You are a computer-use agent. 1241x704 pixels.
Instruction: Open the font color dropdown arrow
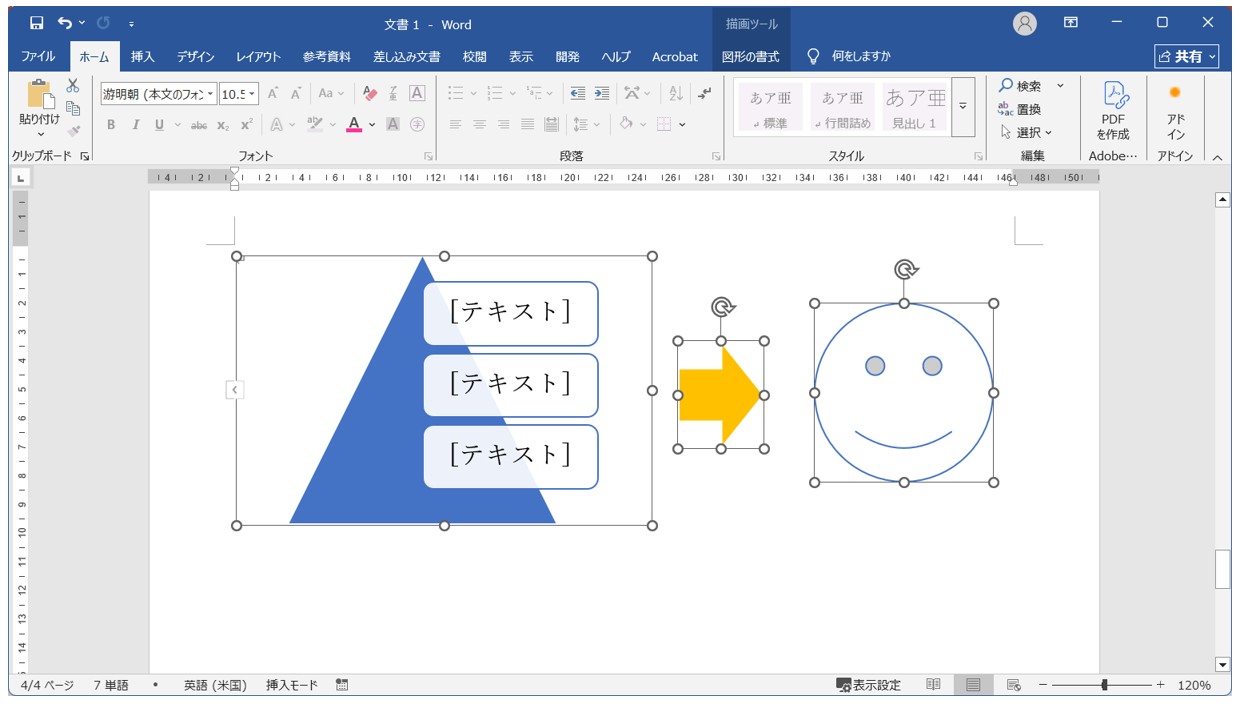point(372,125)
